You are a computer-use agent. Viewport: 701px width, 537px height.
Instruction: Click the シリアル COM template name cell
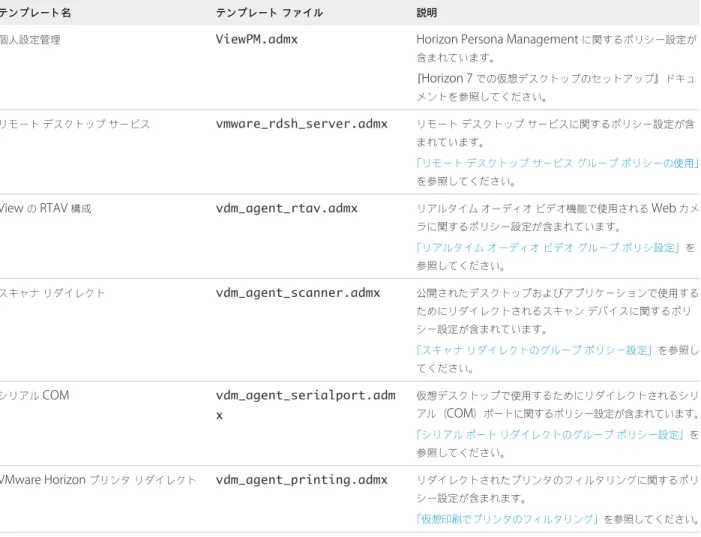click(x=35, y=395)
